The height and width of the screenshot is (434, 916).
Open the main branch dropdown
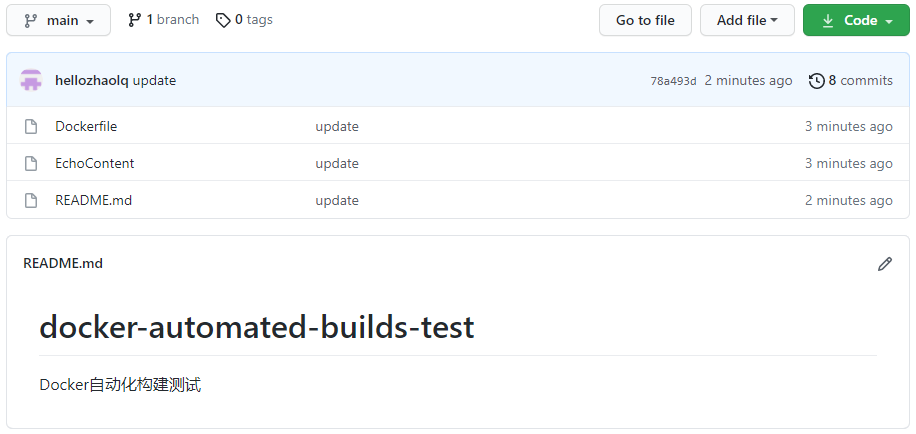(x=59, y=20)
